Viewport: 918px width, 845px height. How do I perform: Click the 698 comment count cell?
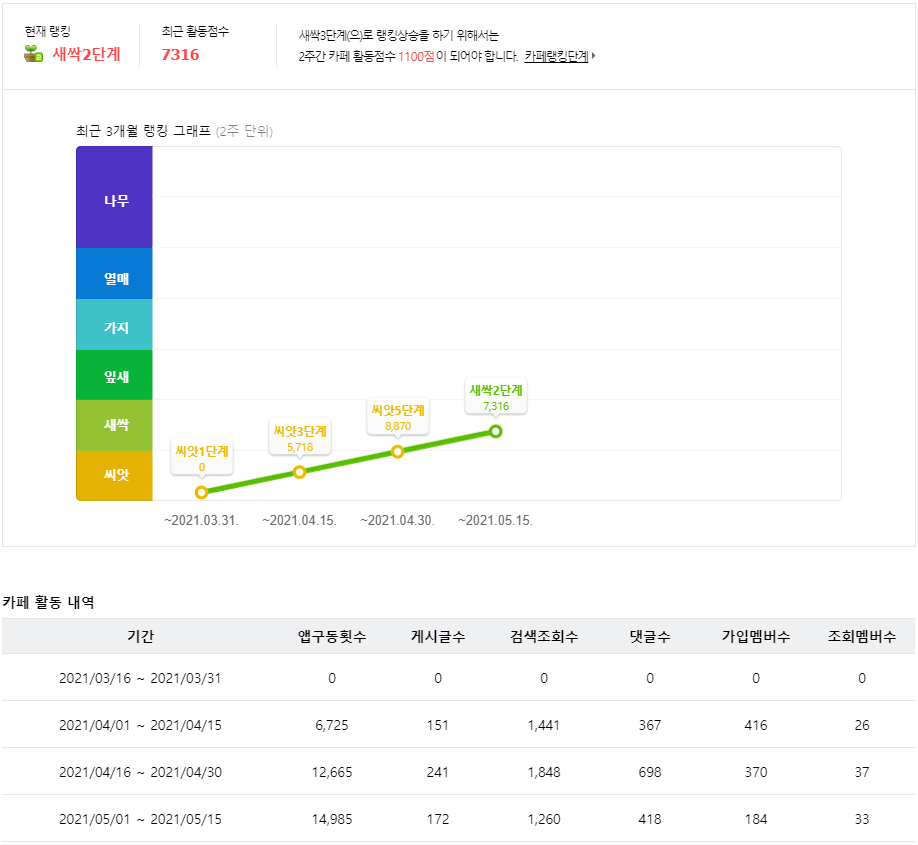650,772
